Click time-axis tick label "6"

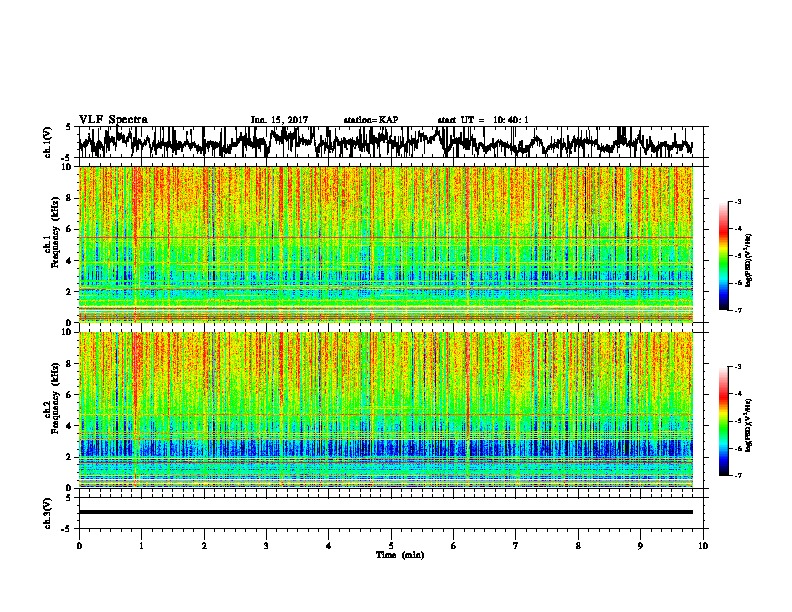click(454, 546)
